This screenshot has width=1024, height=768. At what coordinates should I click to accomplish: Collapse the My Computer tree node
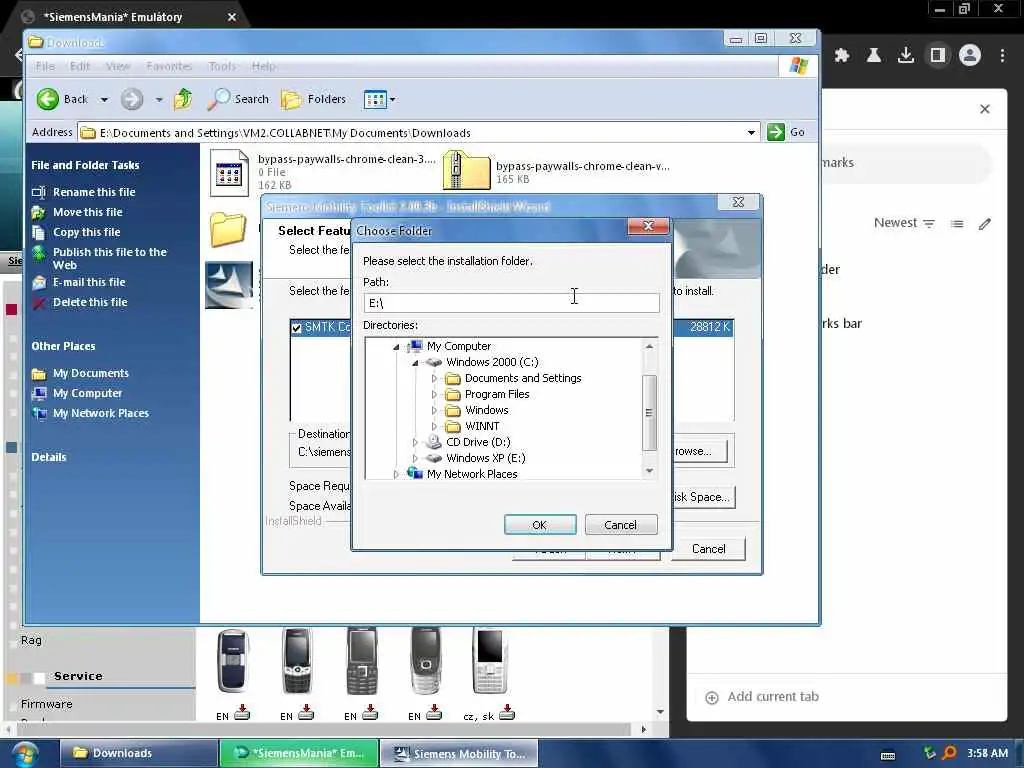(x=396, y=347)
